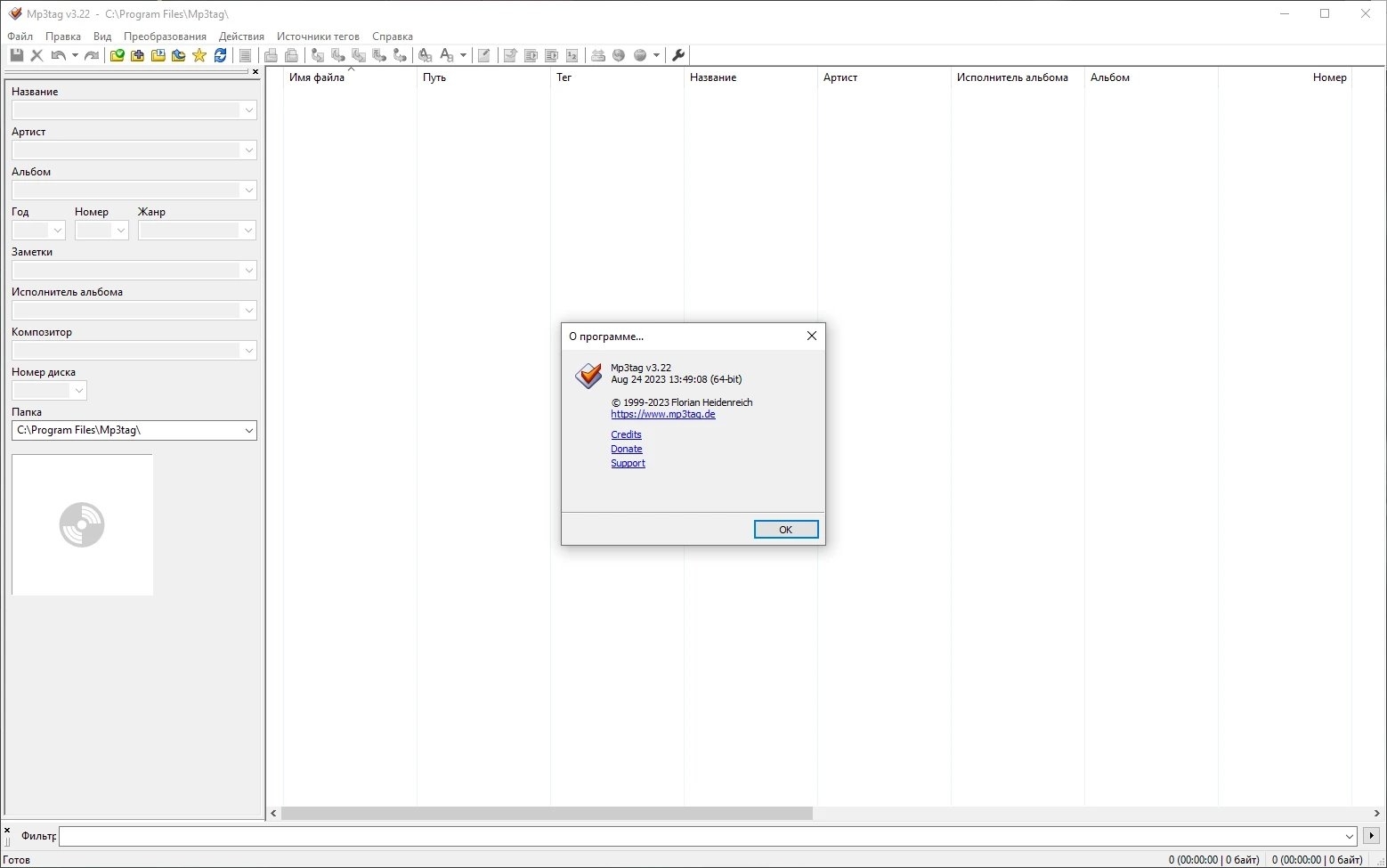Open the Преобразования menu
1387x868 pixels.
(x=165, y=37)
